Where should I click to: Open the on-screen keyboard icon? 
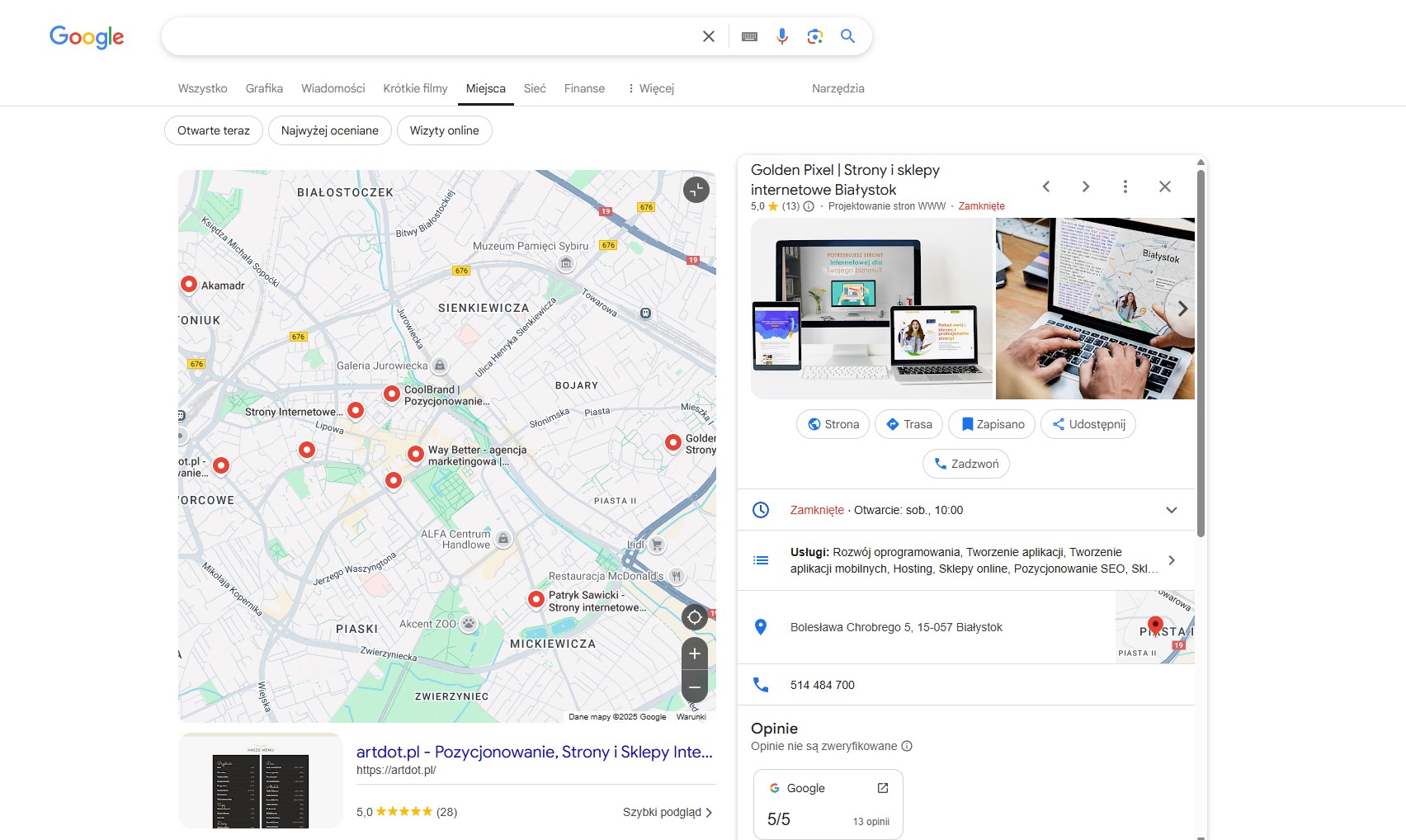click(749, 36)
